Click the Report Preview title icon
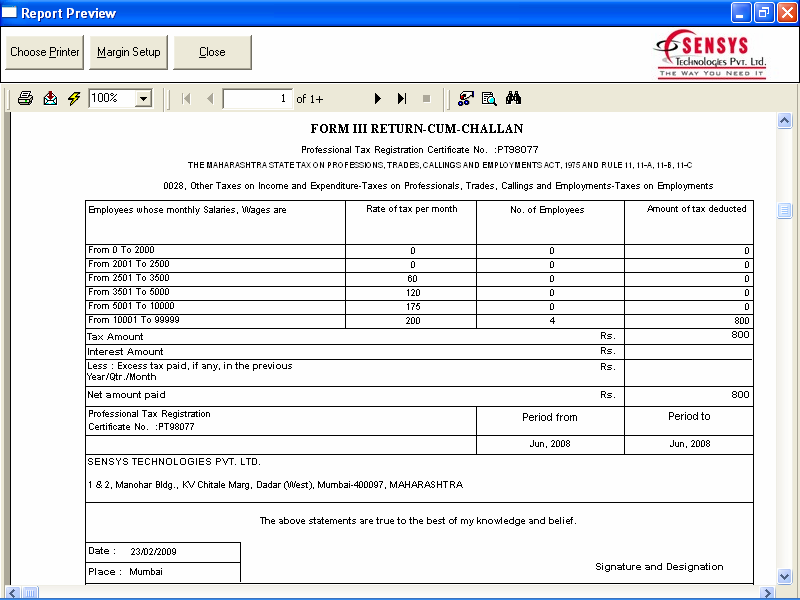 9,12
